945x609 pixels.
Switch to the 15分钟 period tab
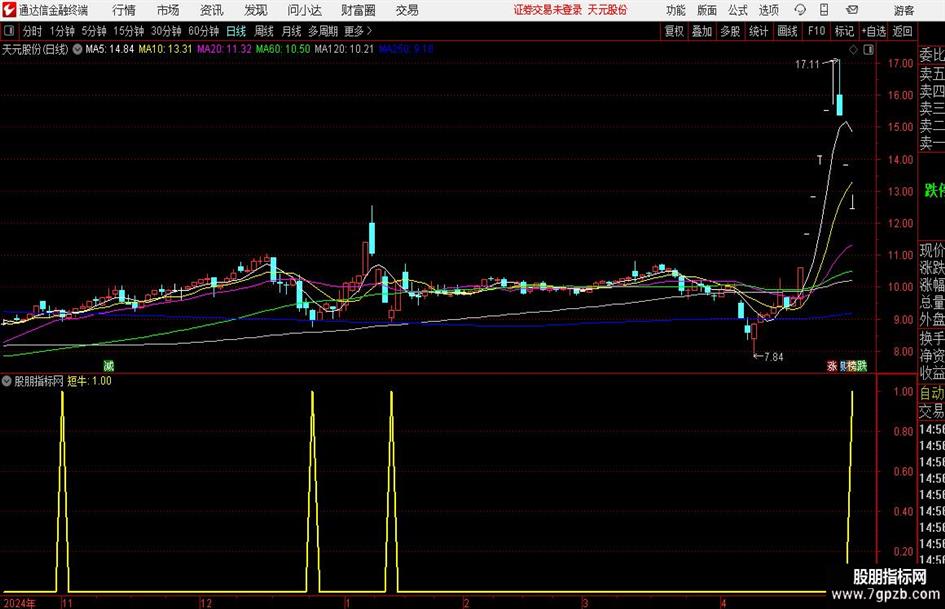128,31
